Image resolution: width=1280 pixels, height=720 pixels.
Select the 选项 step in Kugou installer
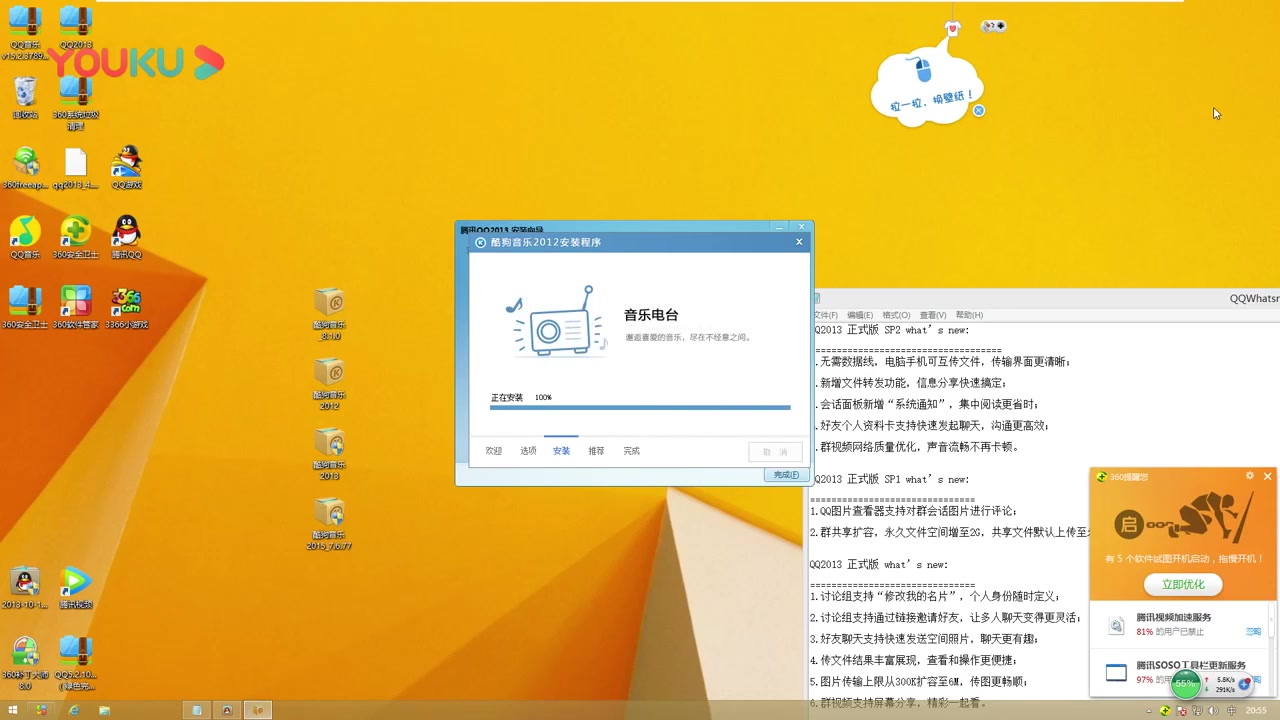tap(528, 451)
